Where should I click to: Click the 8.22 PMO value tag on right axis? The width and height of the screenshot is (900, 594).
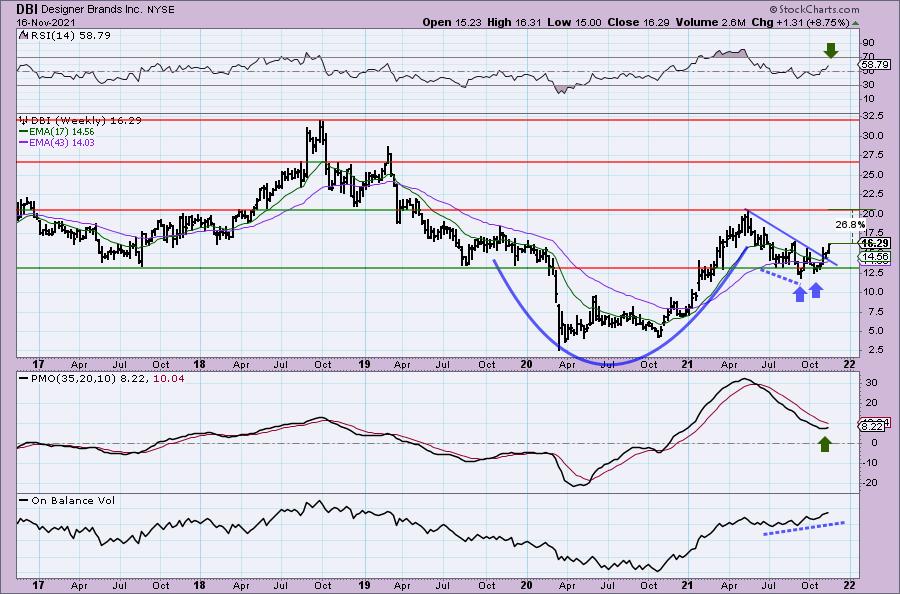point(872,426)
